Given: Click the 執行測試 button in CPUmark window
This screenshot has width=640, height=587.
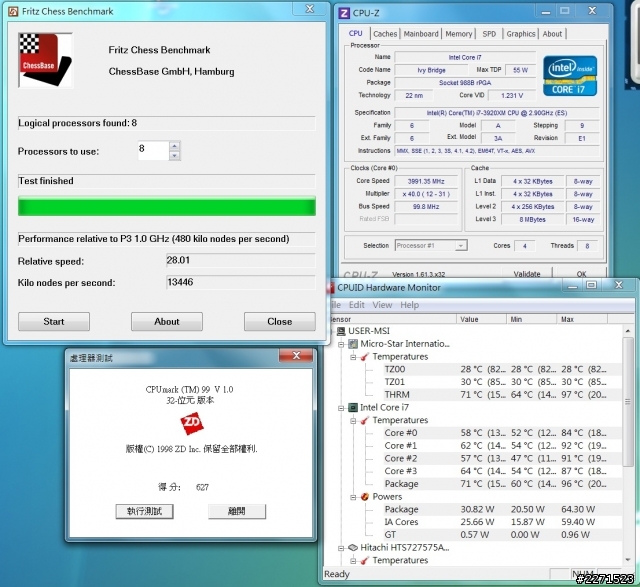Looking at the screenshot, I should [x=144, y=511].
